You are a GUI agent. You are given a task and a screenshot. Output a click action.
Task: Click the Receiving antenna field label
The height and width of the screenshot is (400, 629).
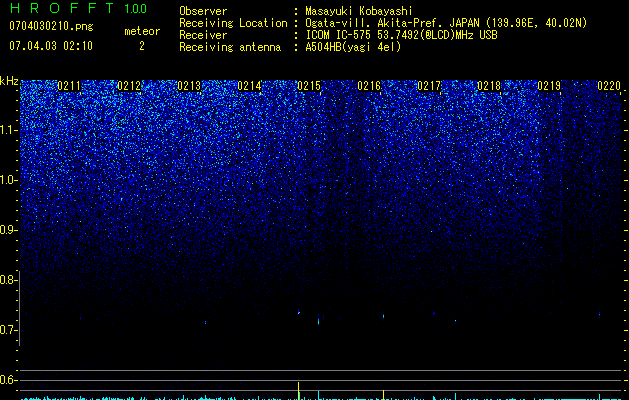click(230, 47)
